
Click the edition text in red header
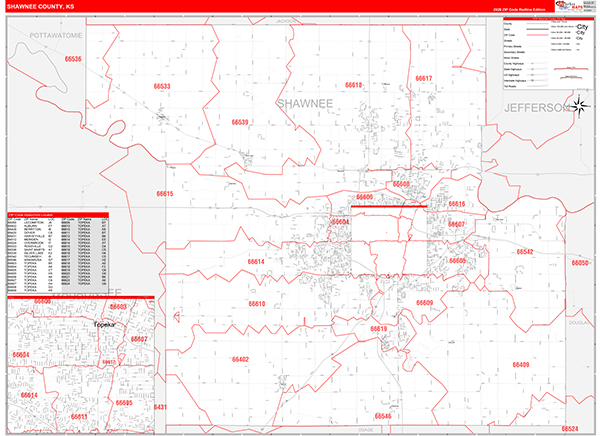click(x=519, y=9)
